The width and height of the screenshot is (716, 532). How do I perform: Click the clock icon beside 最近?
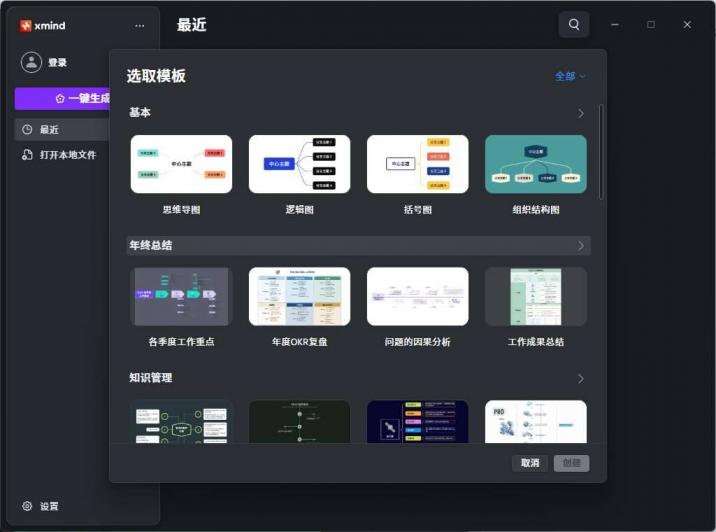(x=27, y=130)
